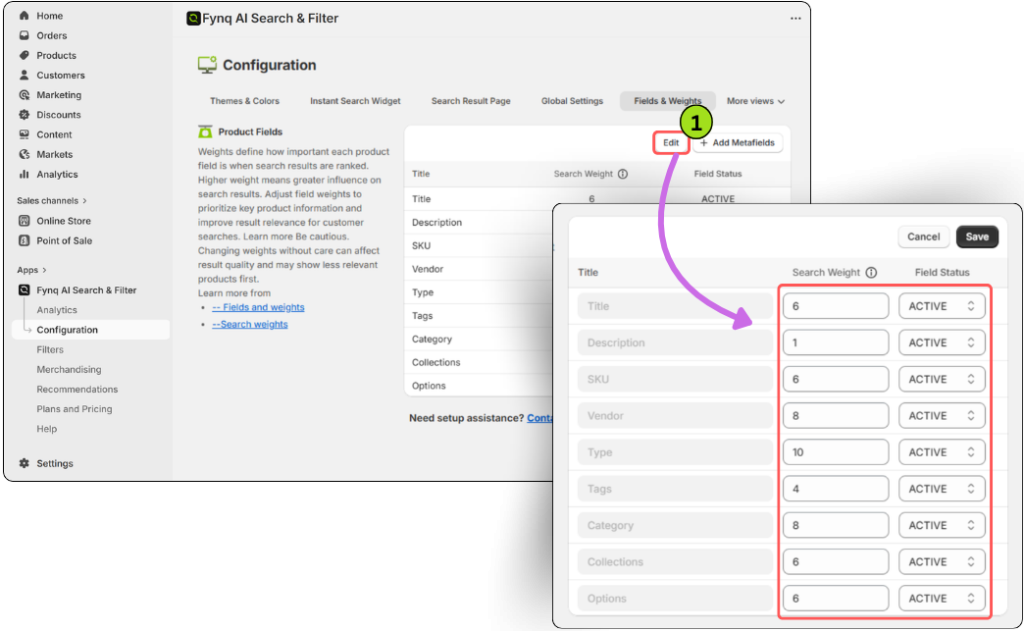The height and width of the screenshot is (631, 1024).
Task: Open Configuration in Fynq app submenu
Action: [91, 330]
